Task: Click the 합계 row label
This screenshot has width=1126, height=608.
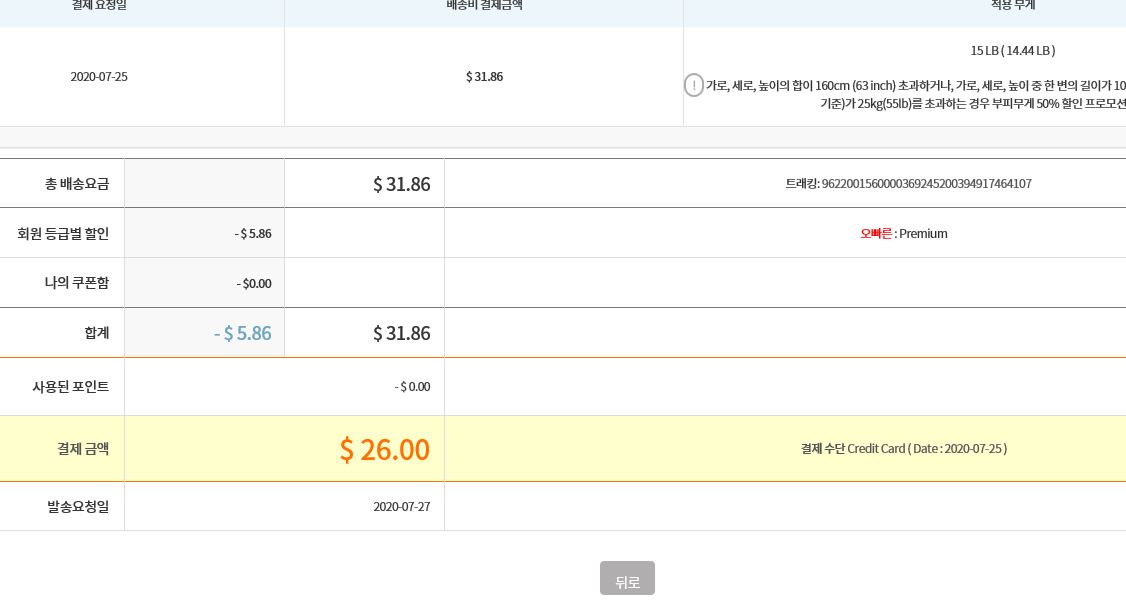Action: click(97, 333)
